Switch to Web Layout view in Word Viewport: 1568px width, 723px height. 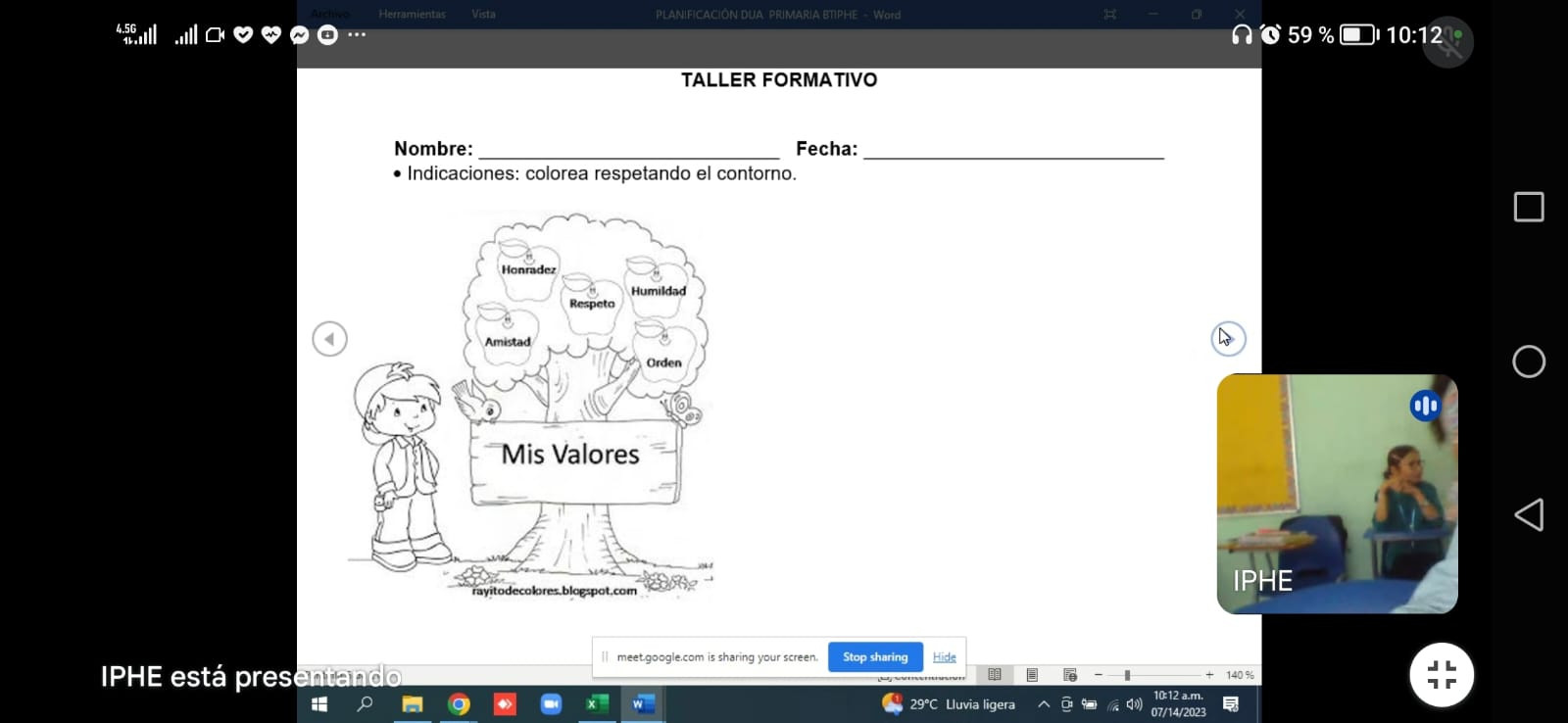pyautogui.click(x=1070, y=675)
